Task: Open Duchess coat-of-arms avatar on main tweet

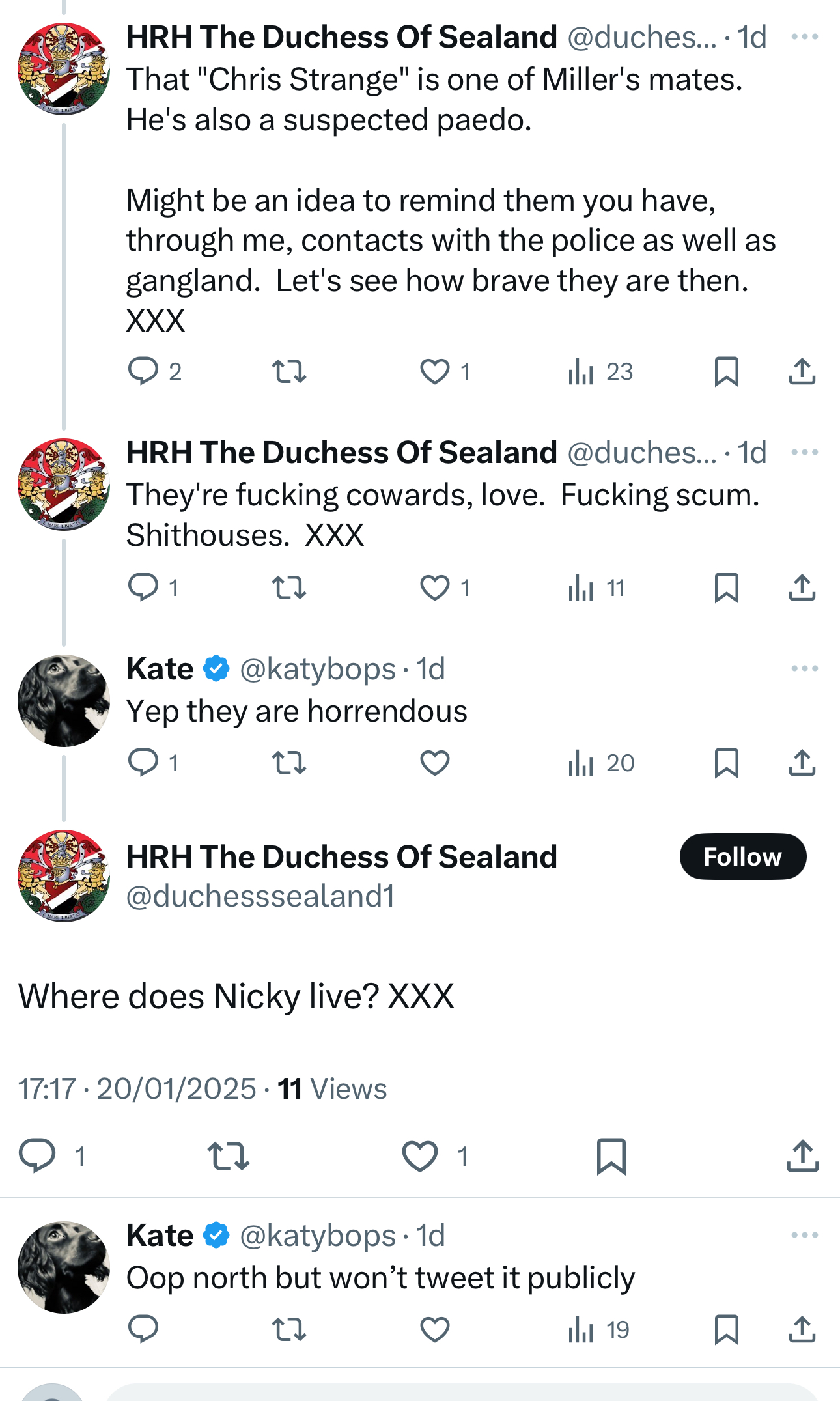Action: click(64, 875)
